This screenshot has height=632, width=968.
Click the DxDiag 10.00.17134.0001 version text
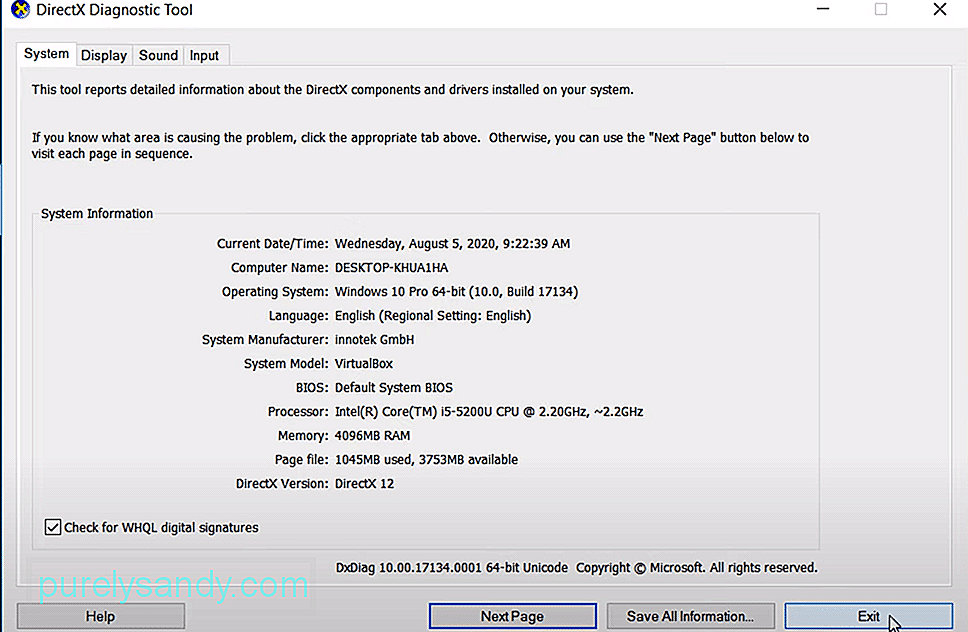451,568
